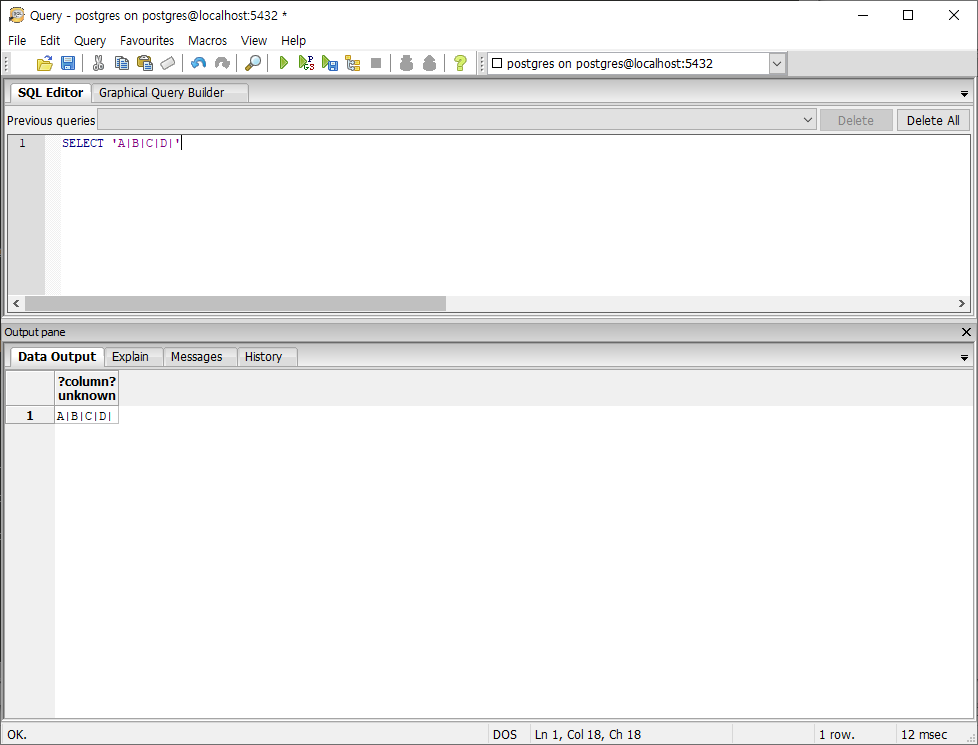978x745 pixels.
Task: Click the Redo arrow icon
Action: [222, 63]
